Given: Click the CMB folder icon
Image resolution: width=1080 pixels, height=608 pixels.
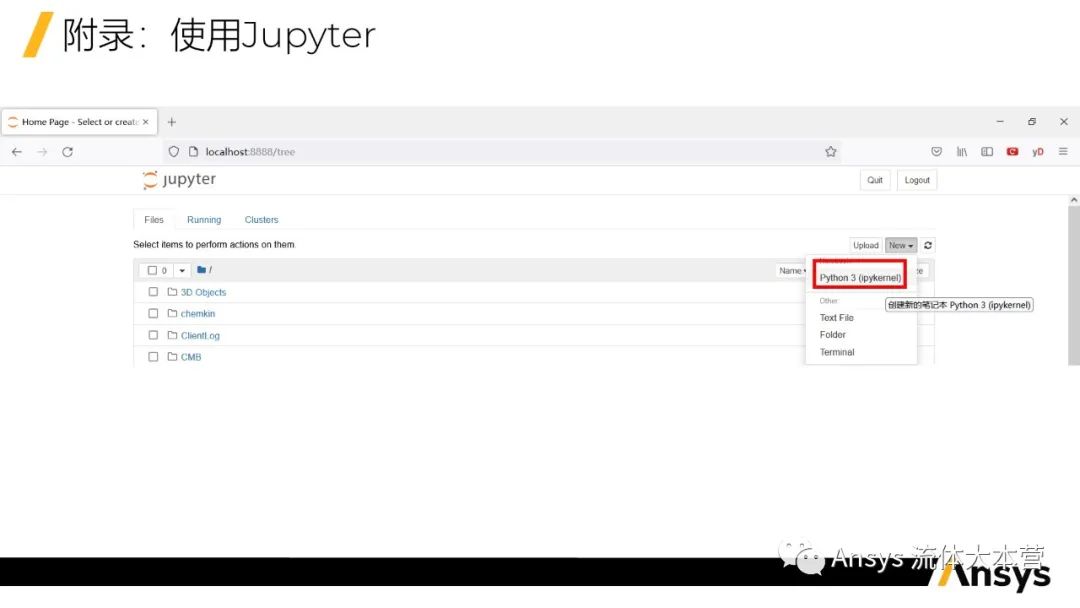Looking at the screenshot, I should [x=172, y=357].
